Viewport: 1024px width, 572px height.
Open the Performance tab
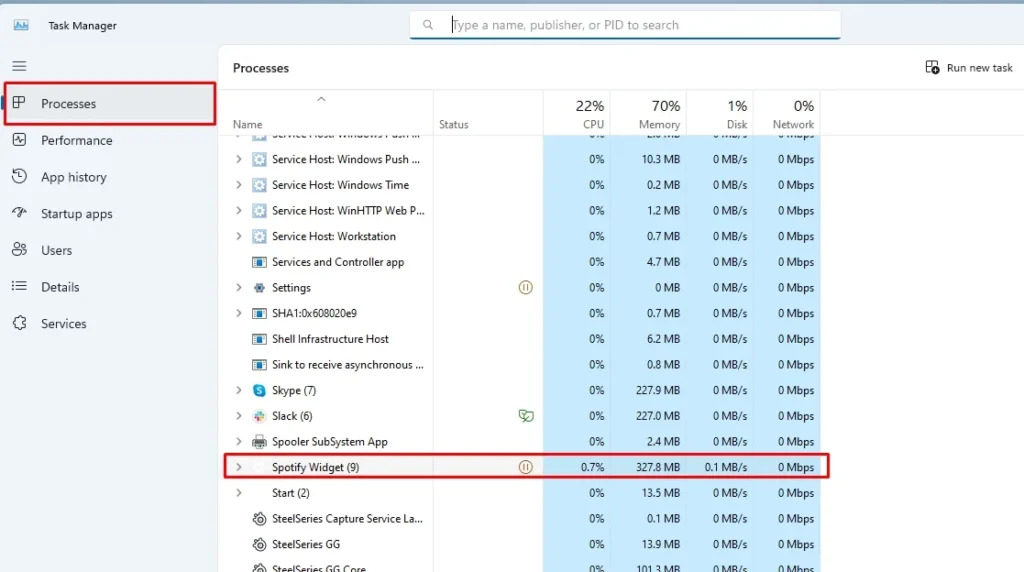click(110, 140)
